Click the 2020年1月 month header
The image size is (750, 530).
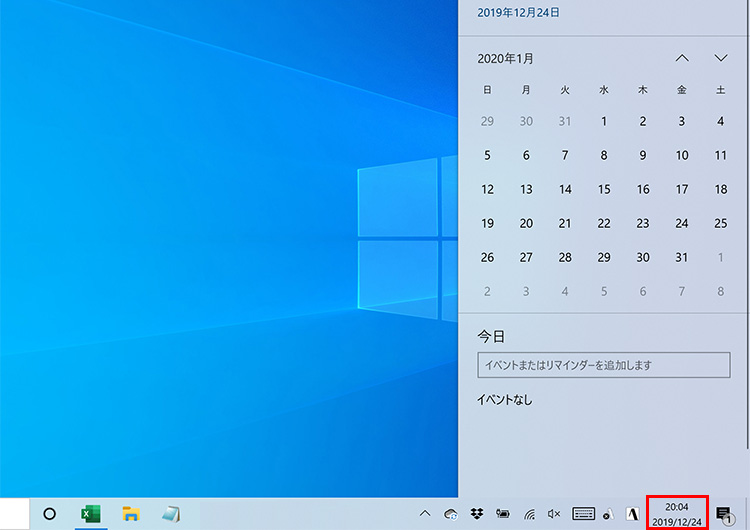pyautogui.click(x=506, y=59)
